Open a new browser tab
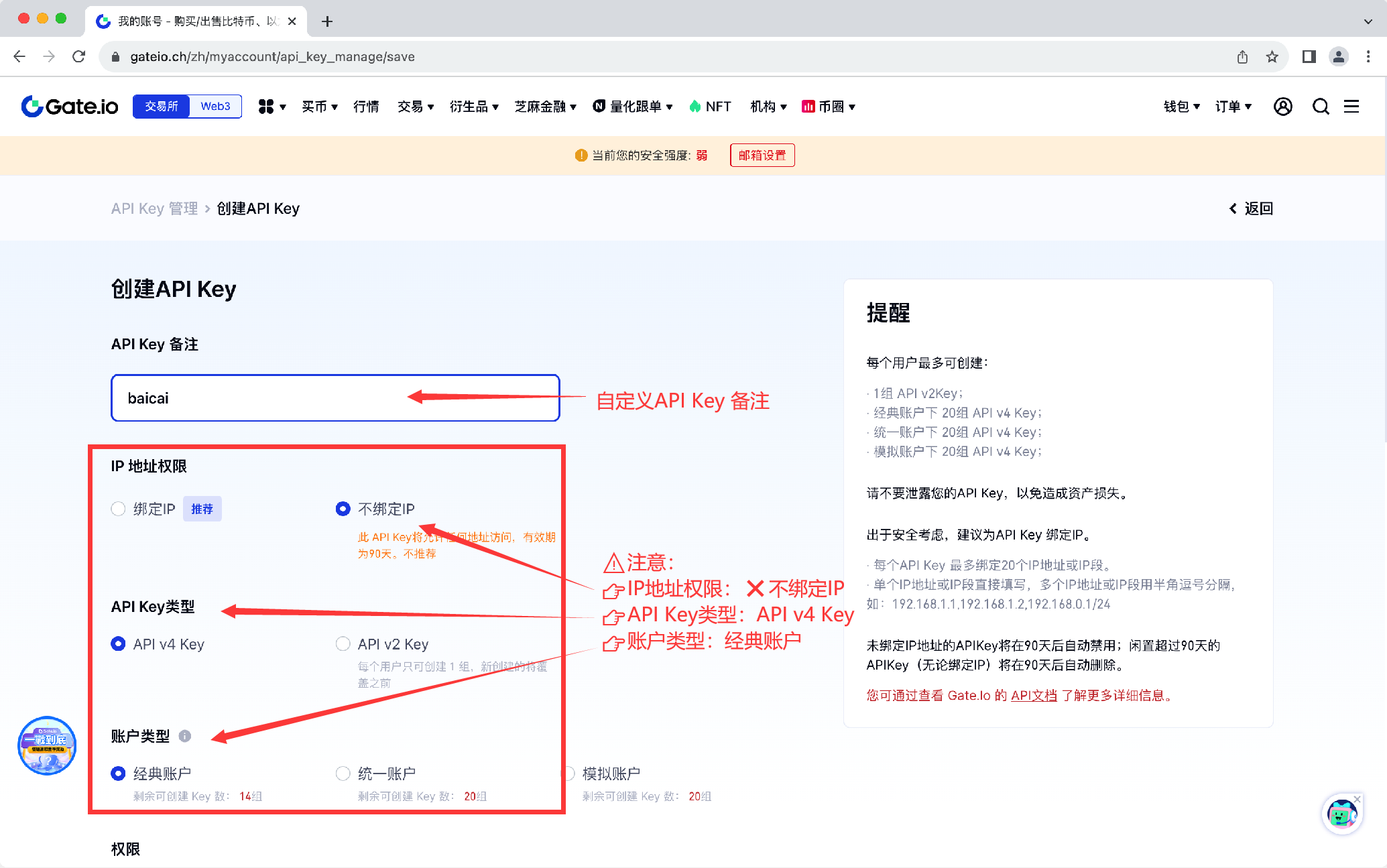1387x868 pixels. [327, 21]
